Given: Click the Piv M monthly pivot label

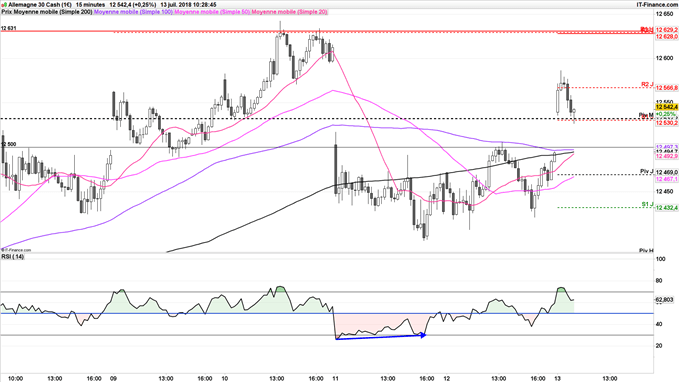Looking at the screenshot, I should coord(646,115).
